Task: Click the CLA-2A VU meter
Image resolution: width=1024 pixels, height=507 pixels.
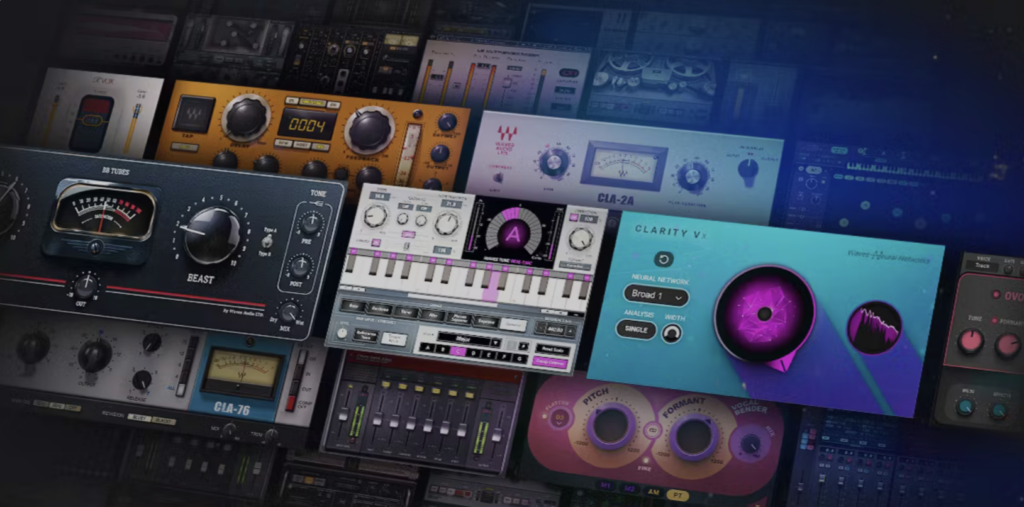Action: (x=624, y=166)
